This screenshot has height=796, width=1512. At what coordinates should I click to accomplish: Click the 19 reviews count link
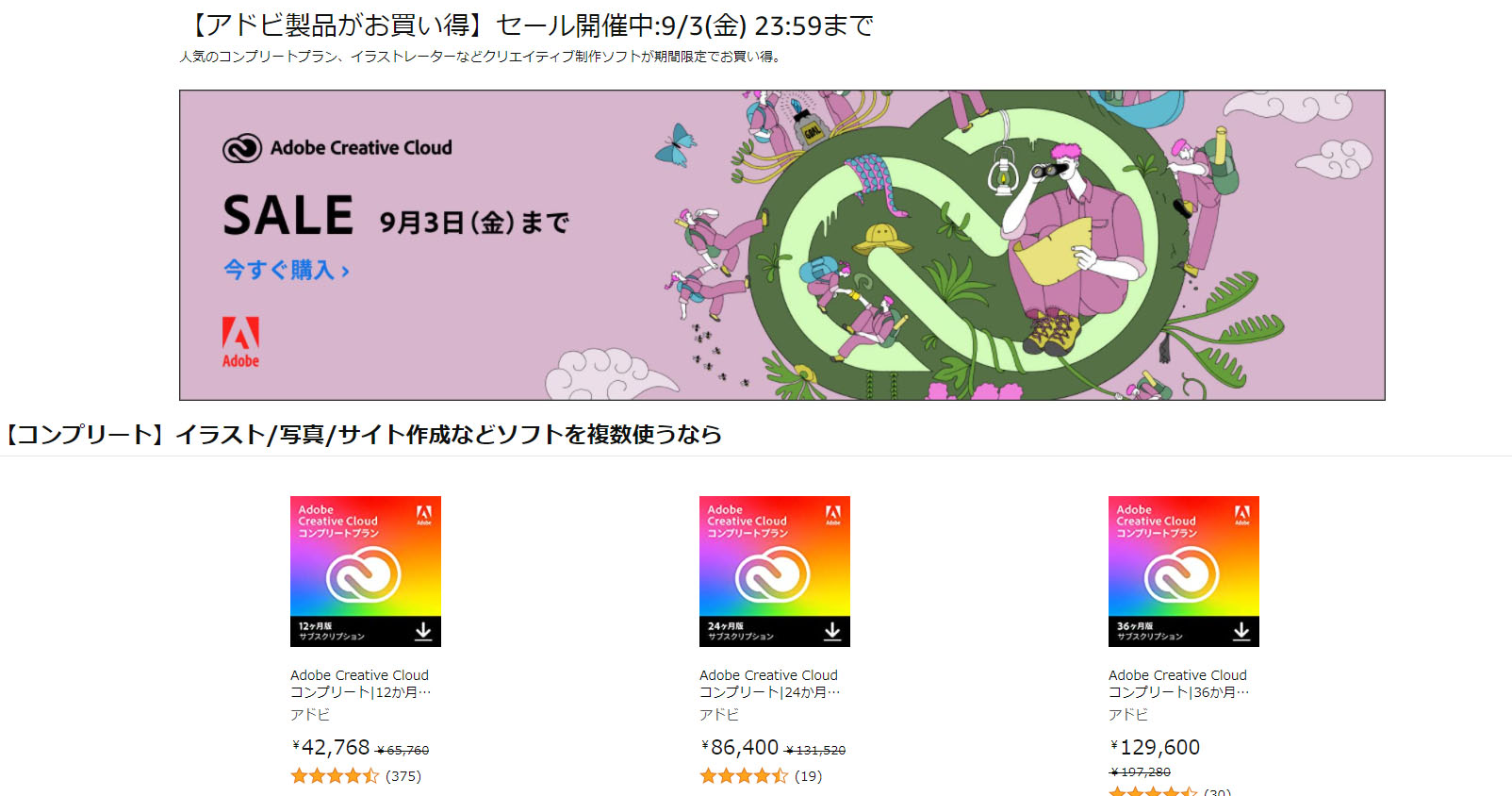pyautogui.click(x=809, y=776)
